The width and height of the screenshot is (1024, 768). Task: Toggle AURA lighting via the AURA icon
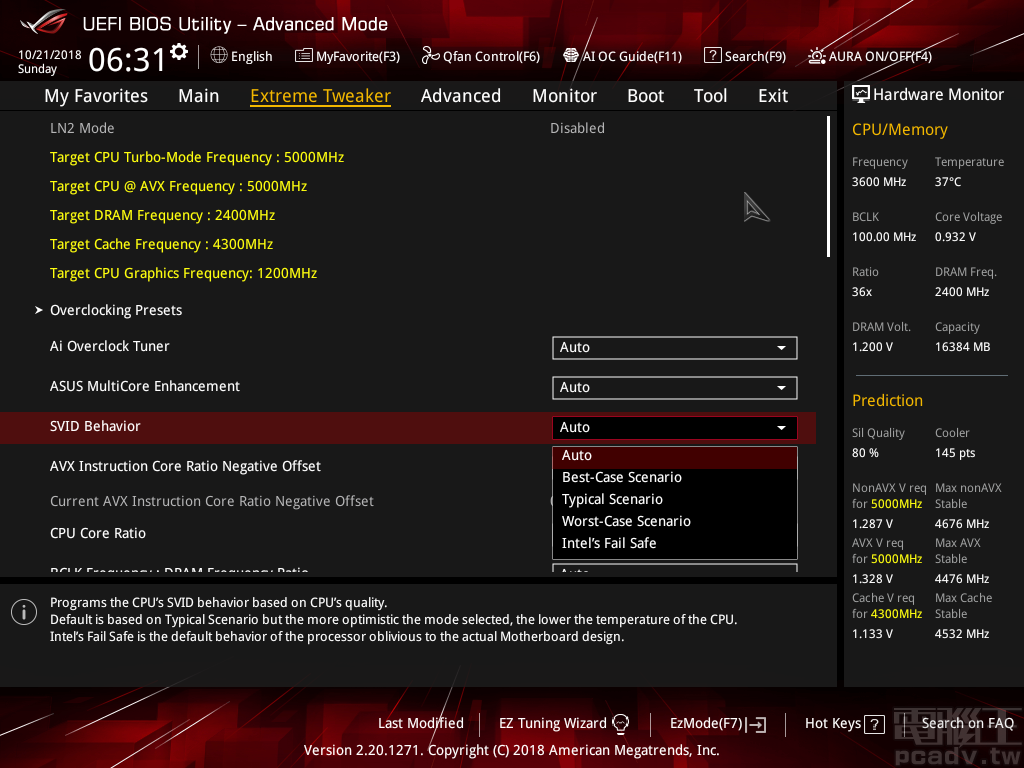click(x=817, y=56)
